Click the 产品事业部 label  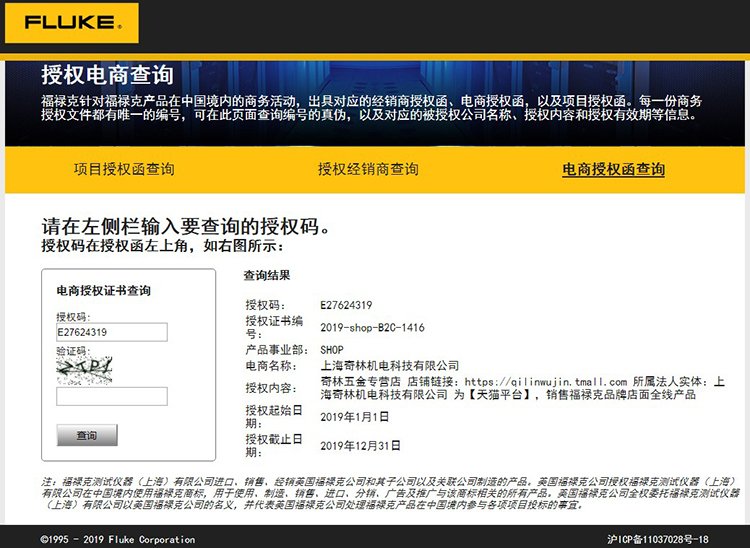tap(276, 350)
